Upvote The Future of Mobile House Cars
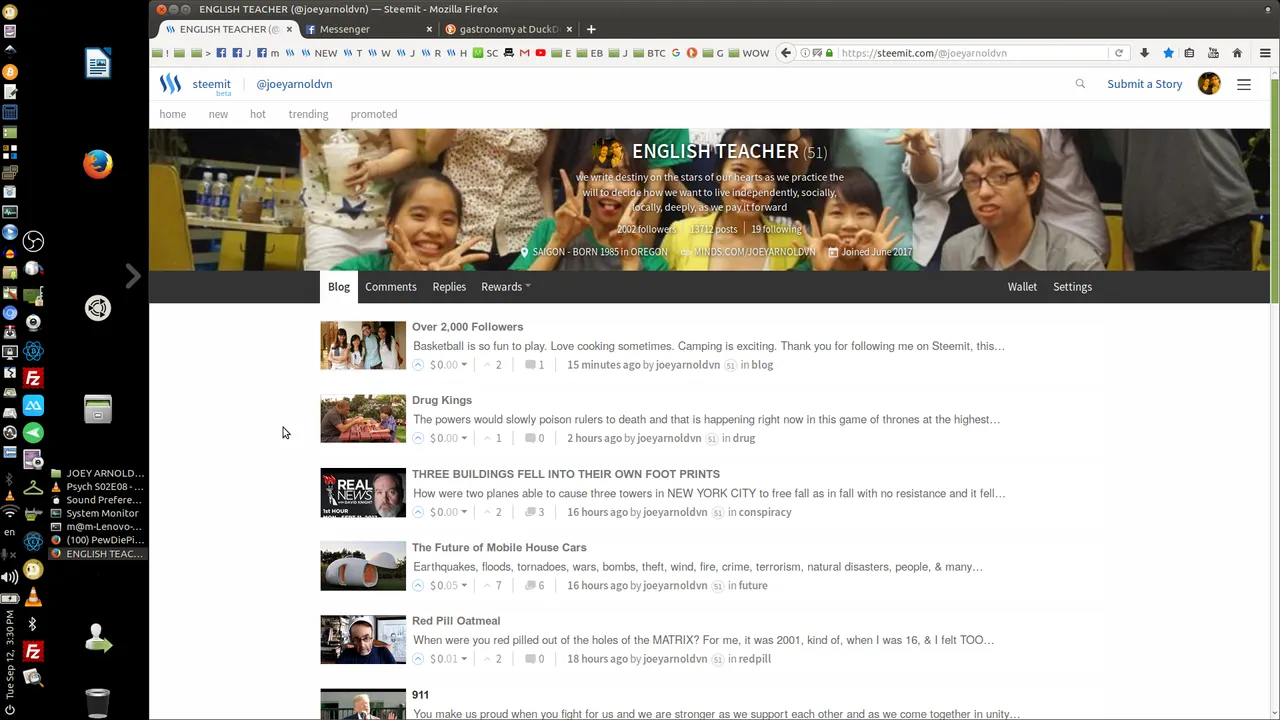The image size is (1280, 720). pyautogui.click(x=418, y=585)
